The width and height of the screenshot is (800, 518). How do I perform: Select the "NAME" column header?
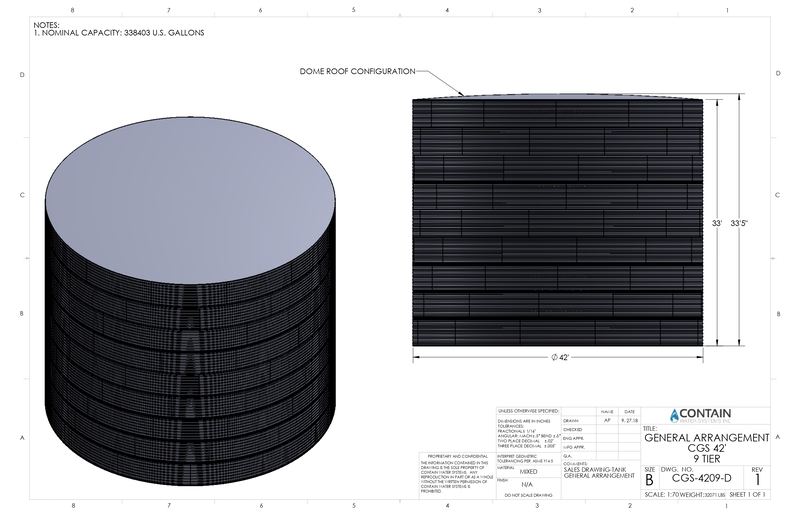pyautogui.click(x=607, y=411)
